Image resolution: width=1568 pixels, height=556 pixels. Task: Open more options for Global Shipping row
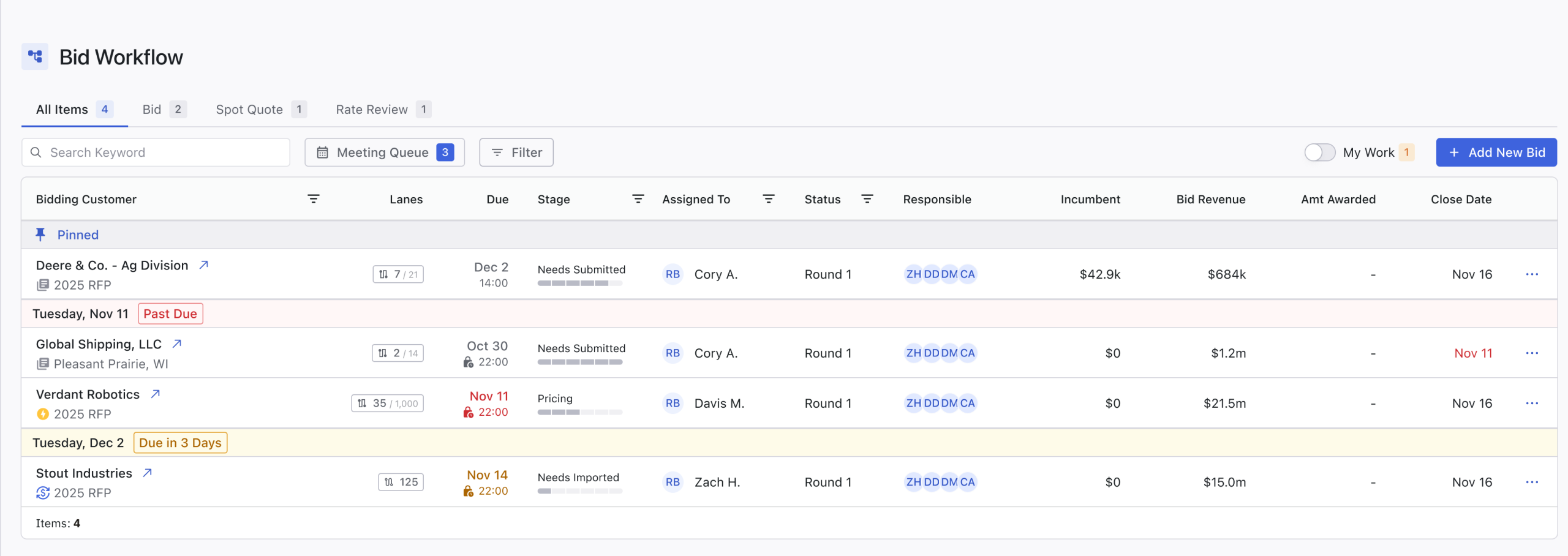(x=1532, y=353)
